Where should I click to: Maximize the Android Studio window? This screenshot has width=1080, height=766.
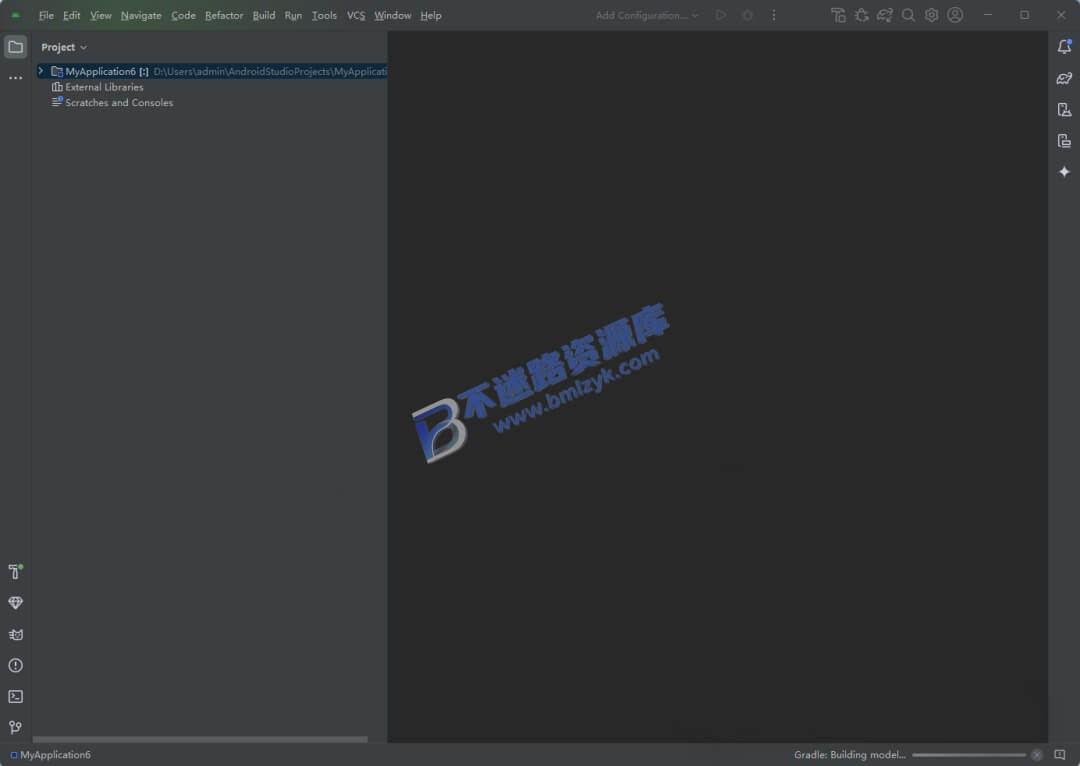click(1024, 15)
